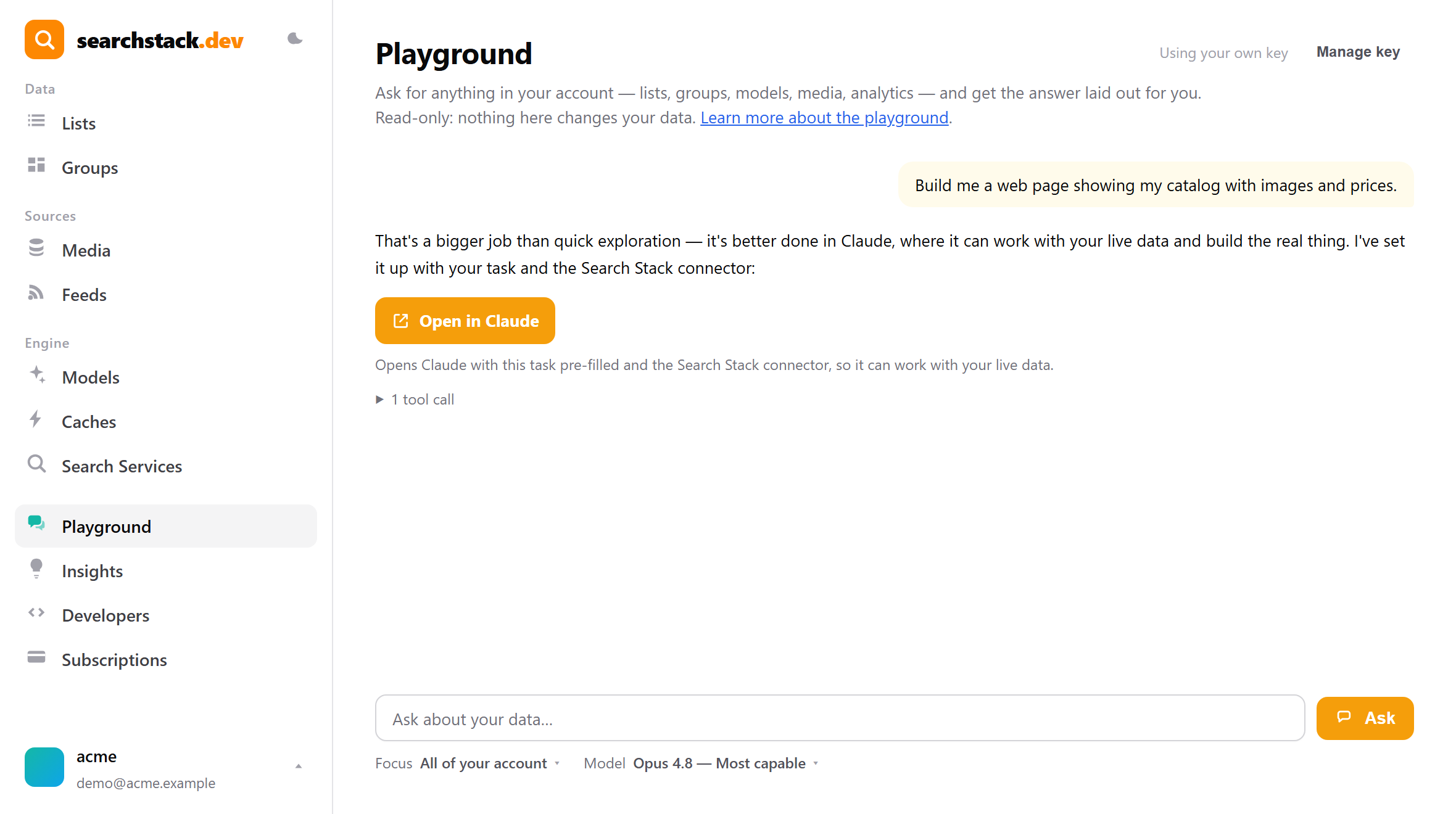Open Search Services
The width and height of the screenshot is (1456, 814).
166,466
